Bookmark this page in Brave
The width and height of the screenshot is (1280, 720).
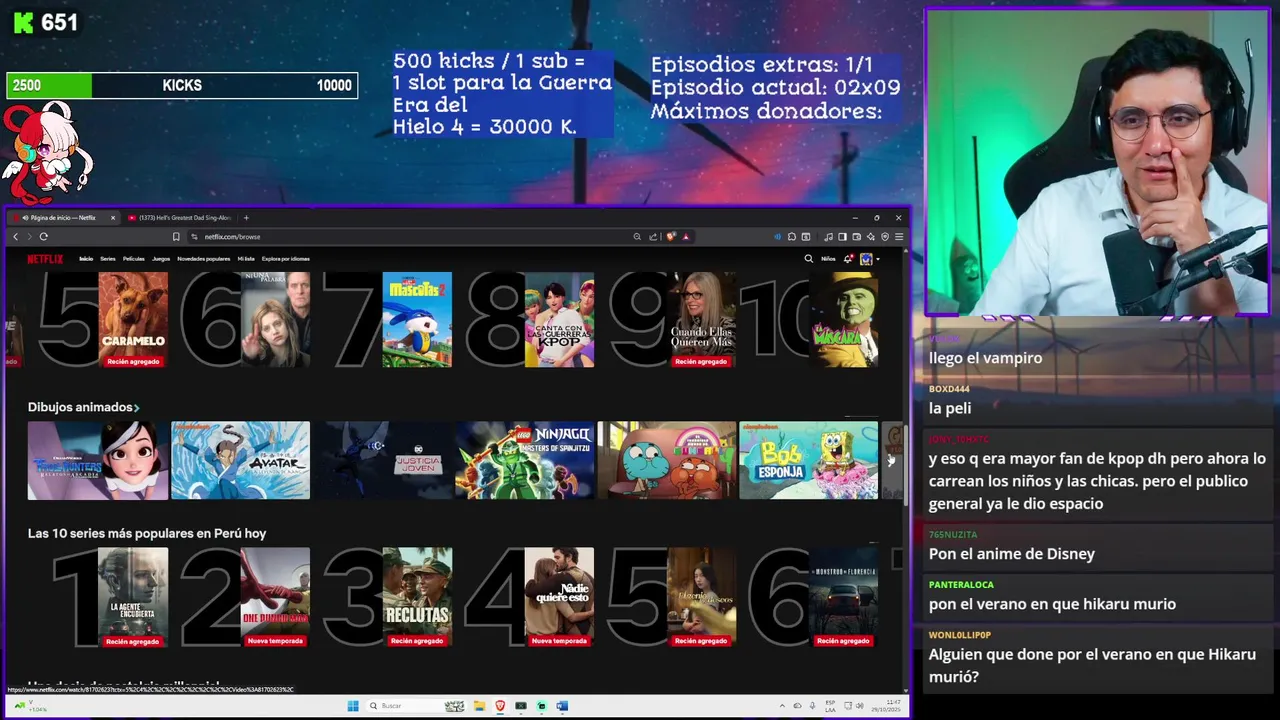(x=176, y=237)
